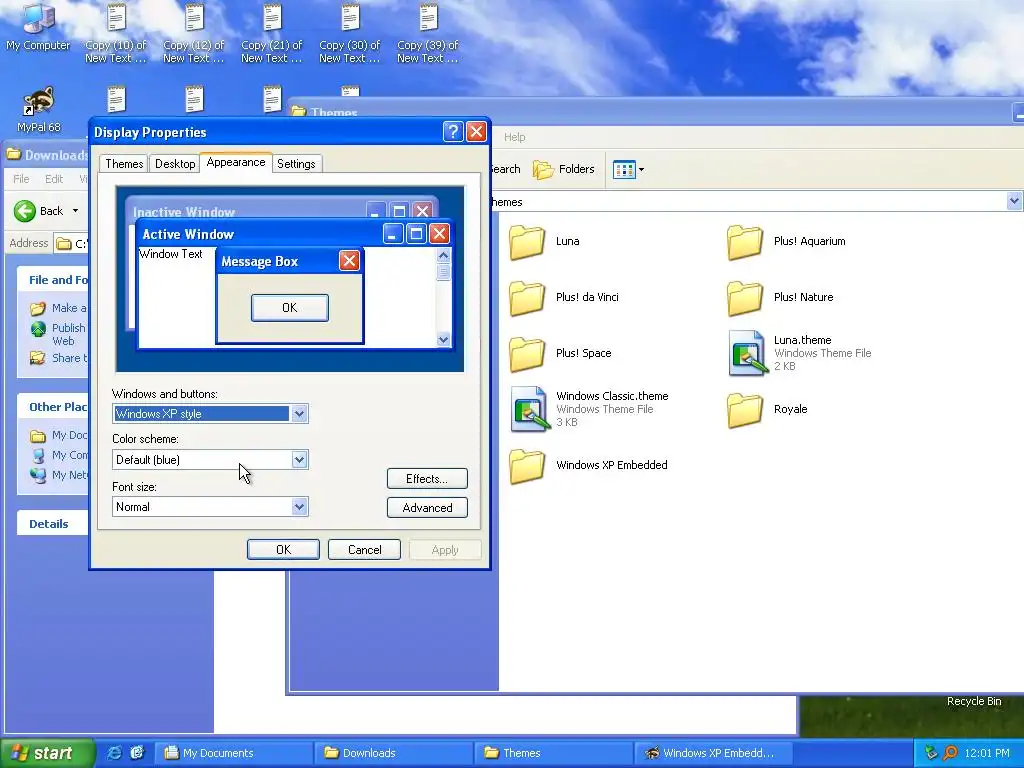The height and width of the screenshot is (768, 1024).
Task: Click the green Back arrow in Downloads window
Action: click(x=25, y=211)
